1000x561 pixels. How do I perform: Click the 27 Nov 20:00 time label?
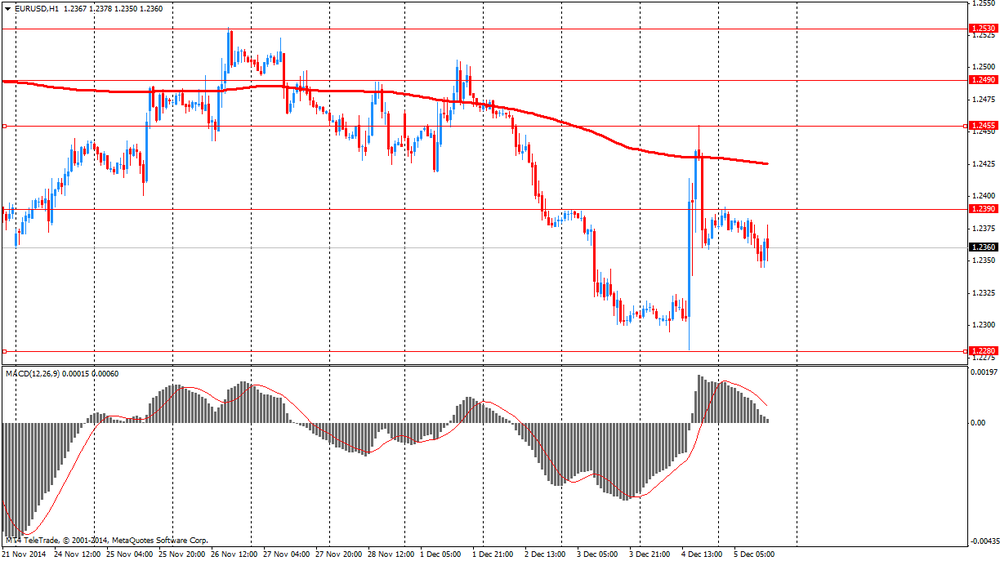339,554
